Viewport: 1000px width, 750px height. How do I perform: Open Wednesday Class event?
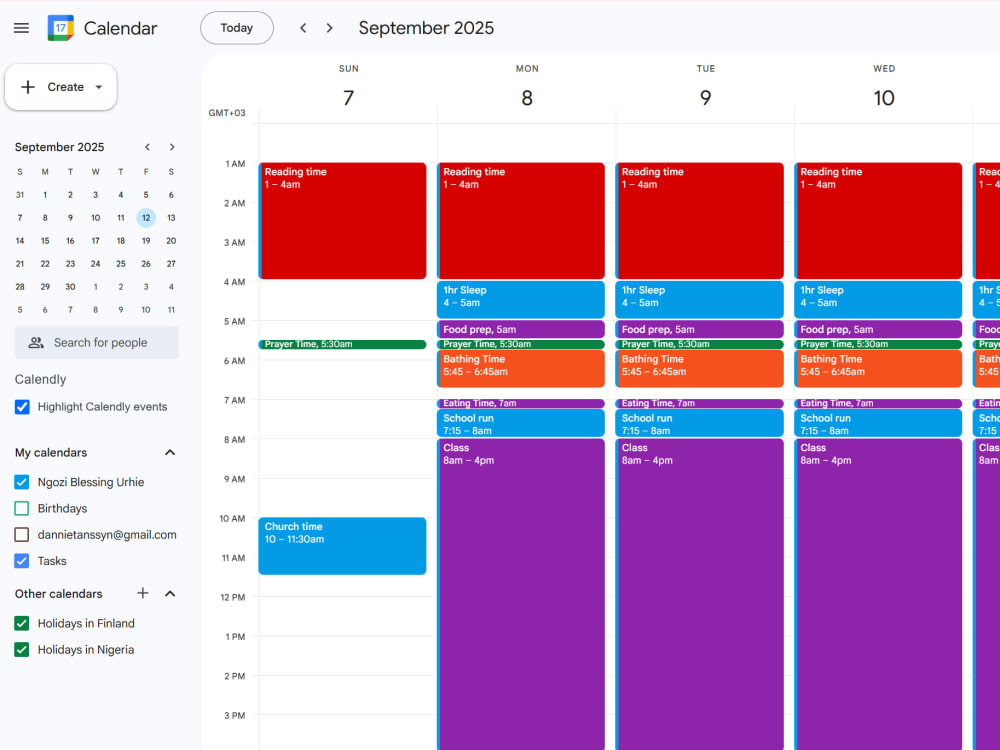click(x=878, y=594)
